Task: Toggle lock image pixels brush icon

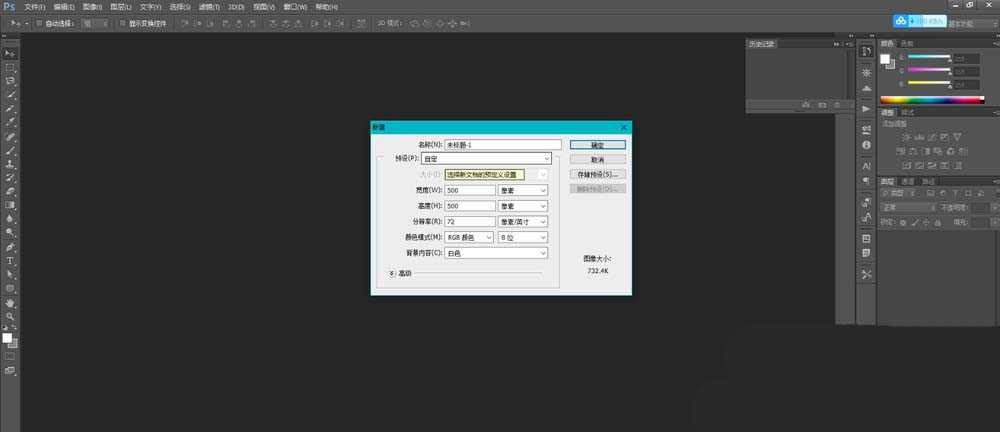Action: (914, 223)
